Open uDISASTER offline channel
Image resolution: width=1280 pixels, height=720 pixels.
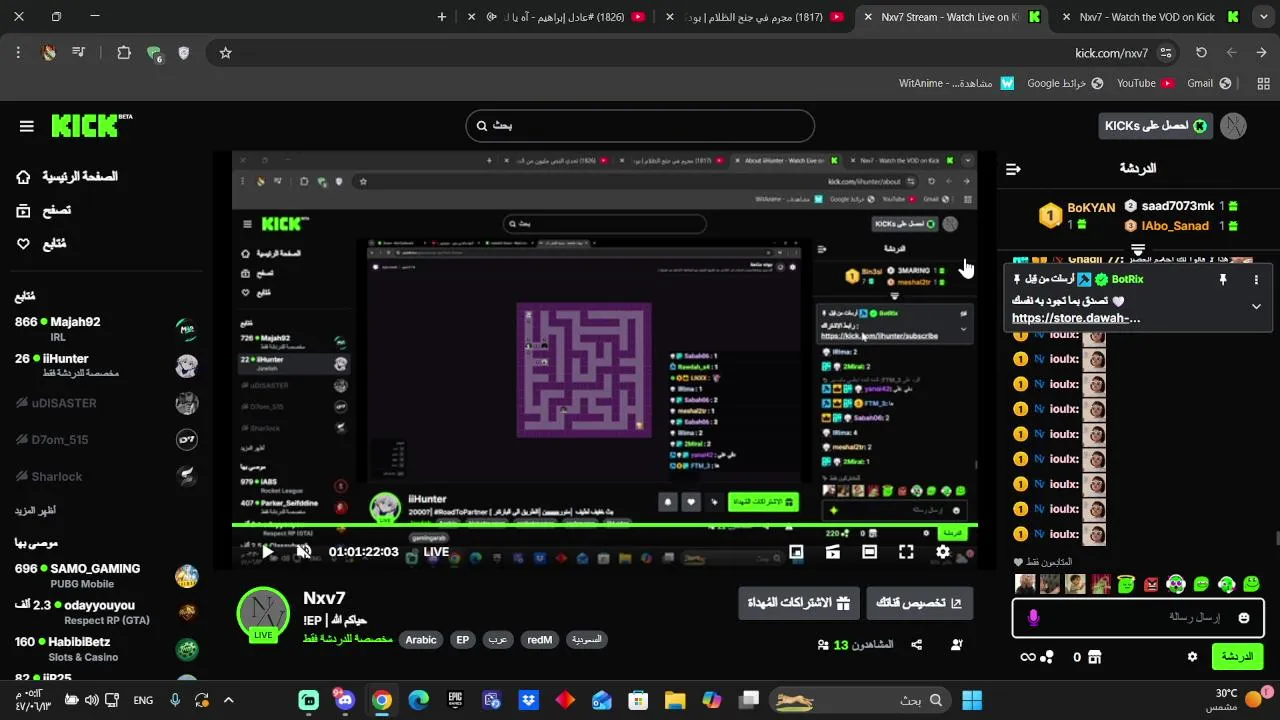pyautogui.click(x=106, y=403)
